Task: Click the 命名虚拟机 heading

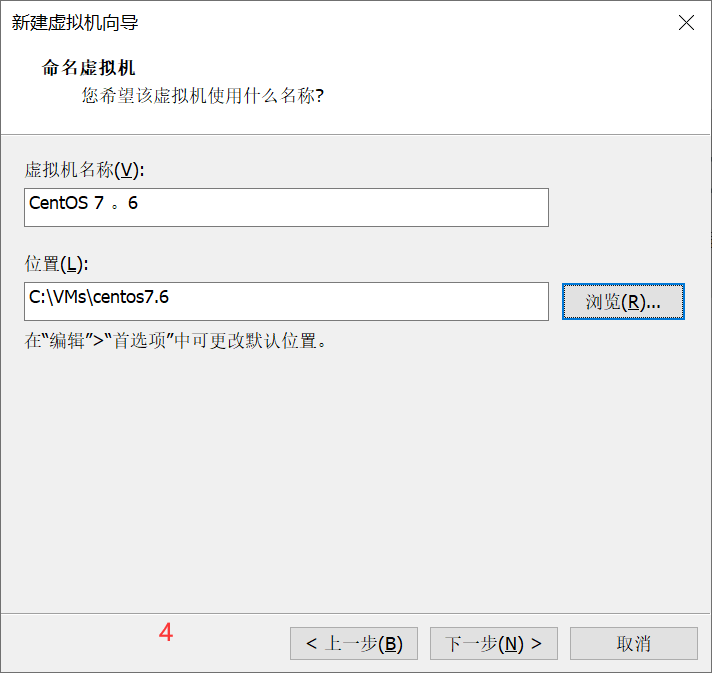Action: (x=89, y=68)
